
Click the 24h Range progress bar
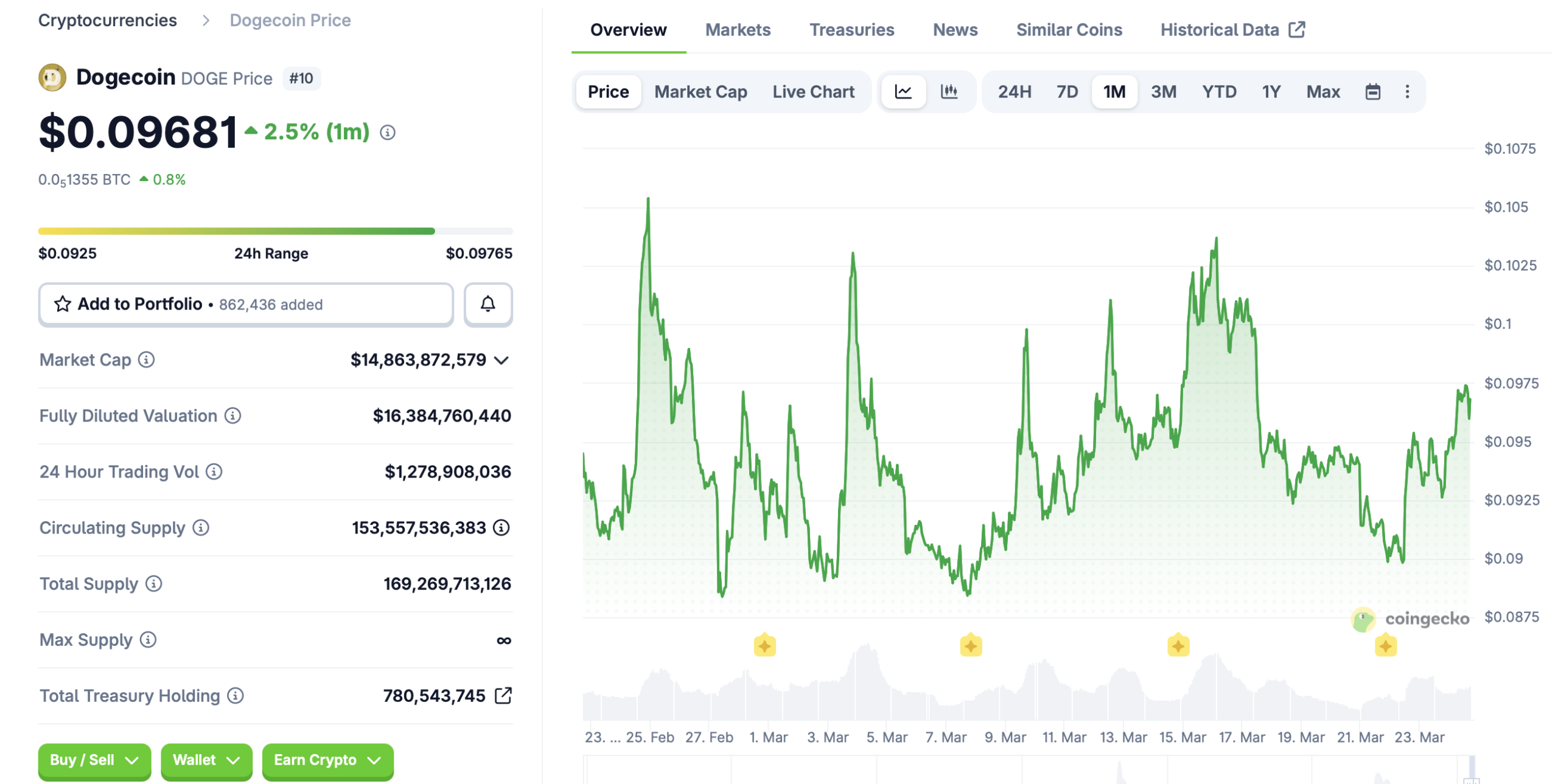coord(275,231)
